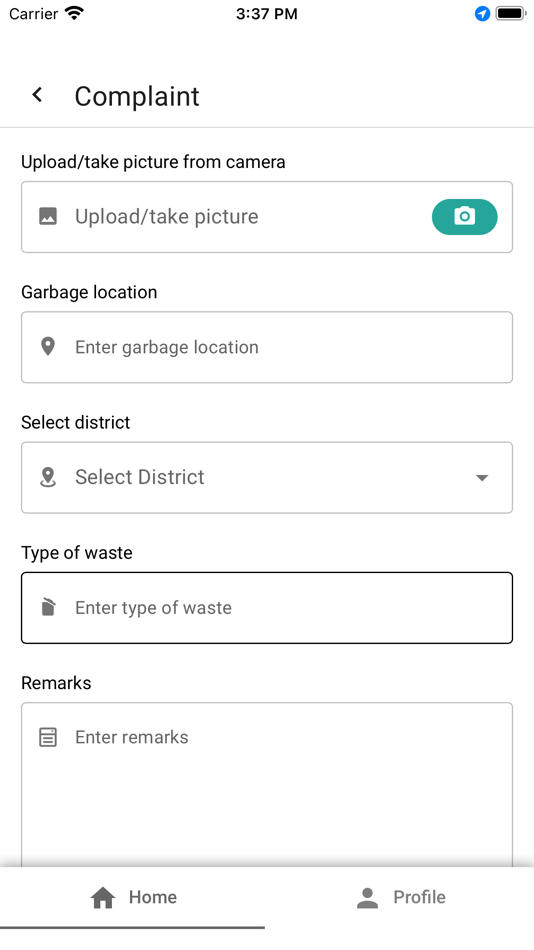Switch to the Home tab
Viewport: 534px width, 950px height.
click(x=133, y=897)
